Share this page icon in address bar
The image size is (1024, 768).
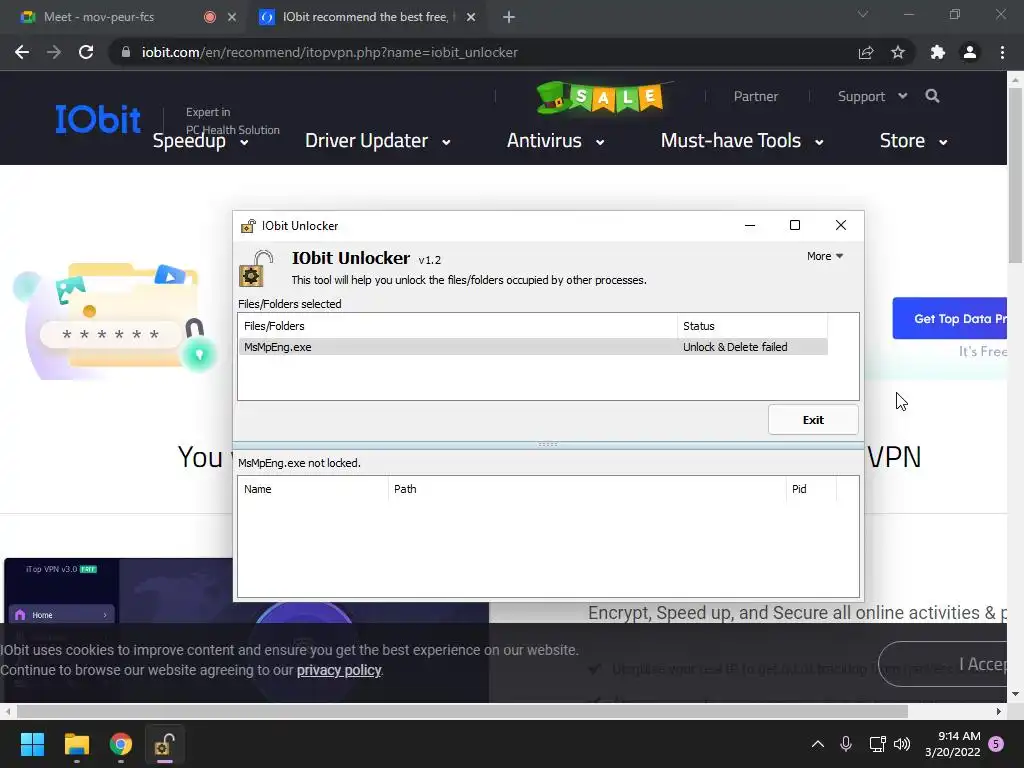click(x=866, y=52)
